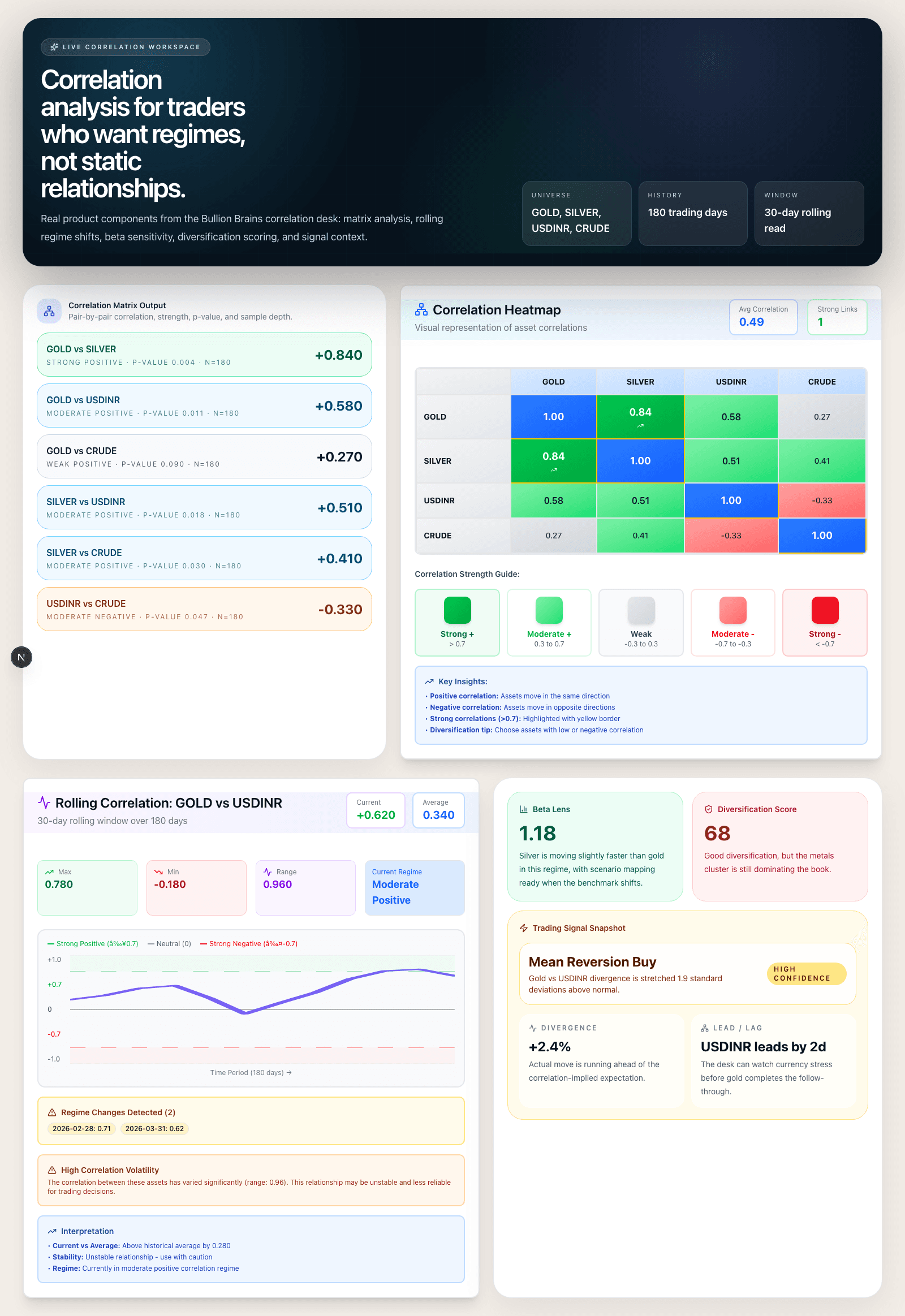905x1316 pixels.
Task: Click the Trading Signal Snapshot lightning icon
Action: [x=523, y=928]
